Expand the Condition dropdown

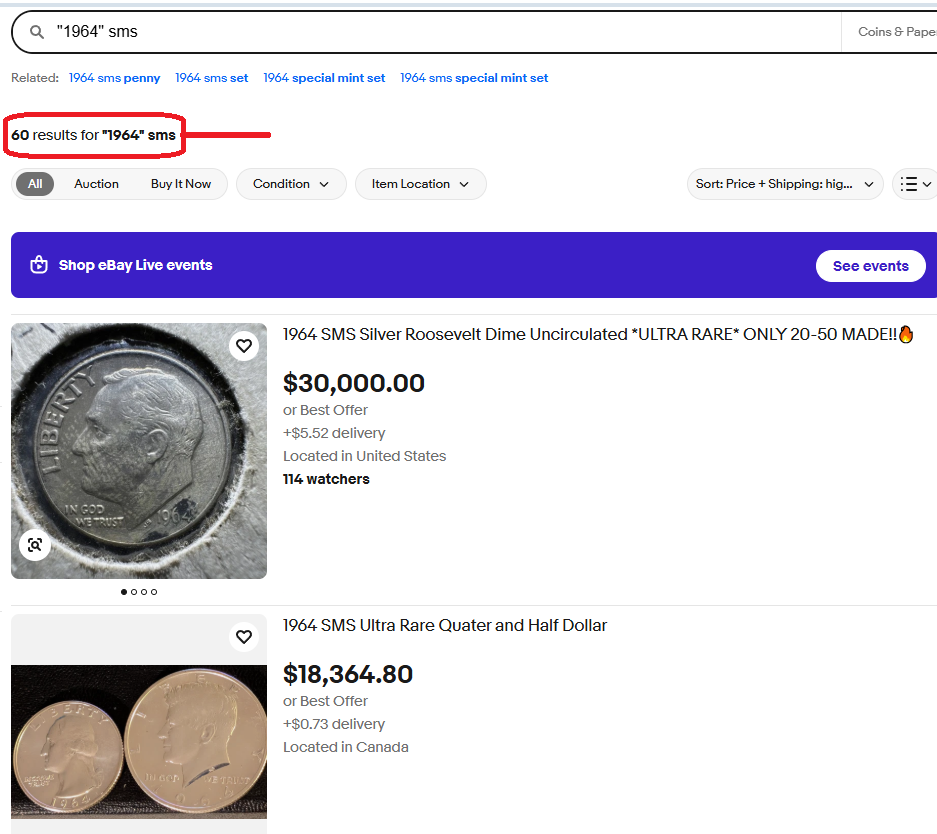pyautogui.click(x=291, y=184)
